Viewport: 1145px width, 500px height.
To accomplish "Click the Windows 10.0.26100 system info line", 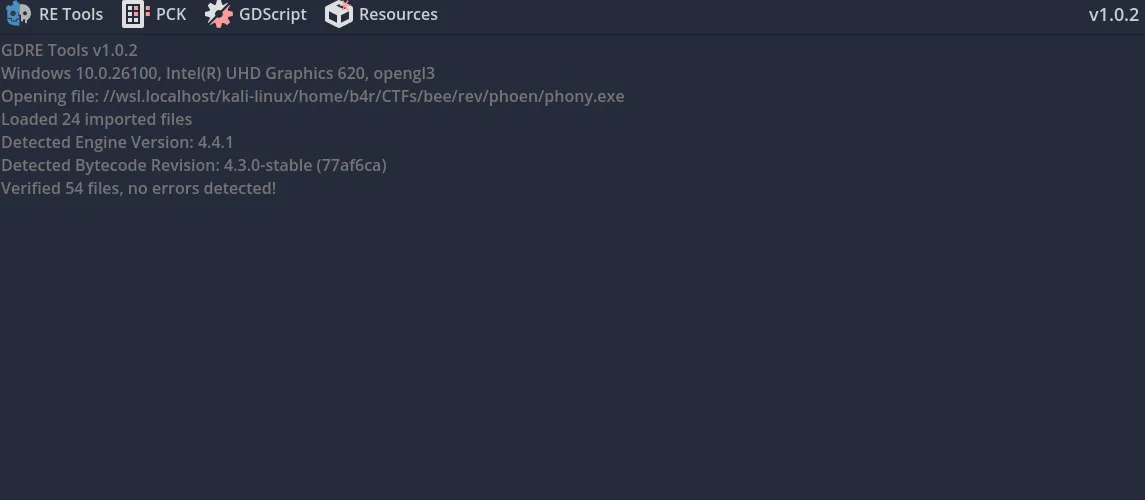I will (218, 74).
